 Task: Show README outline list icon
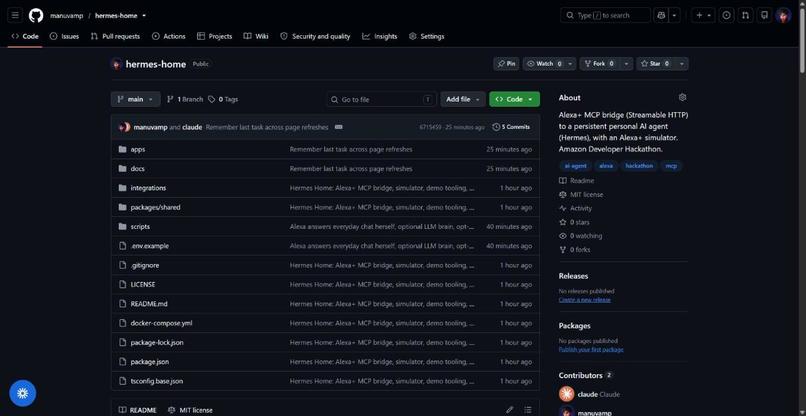click(x=528, y=410)
